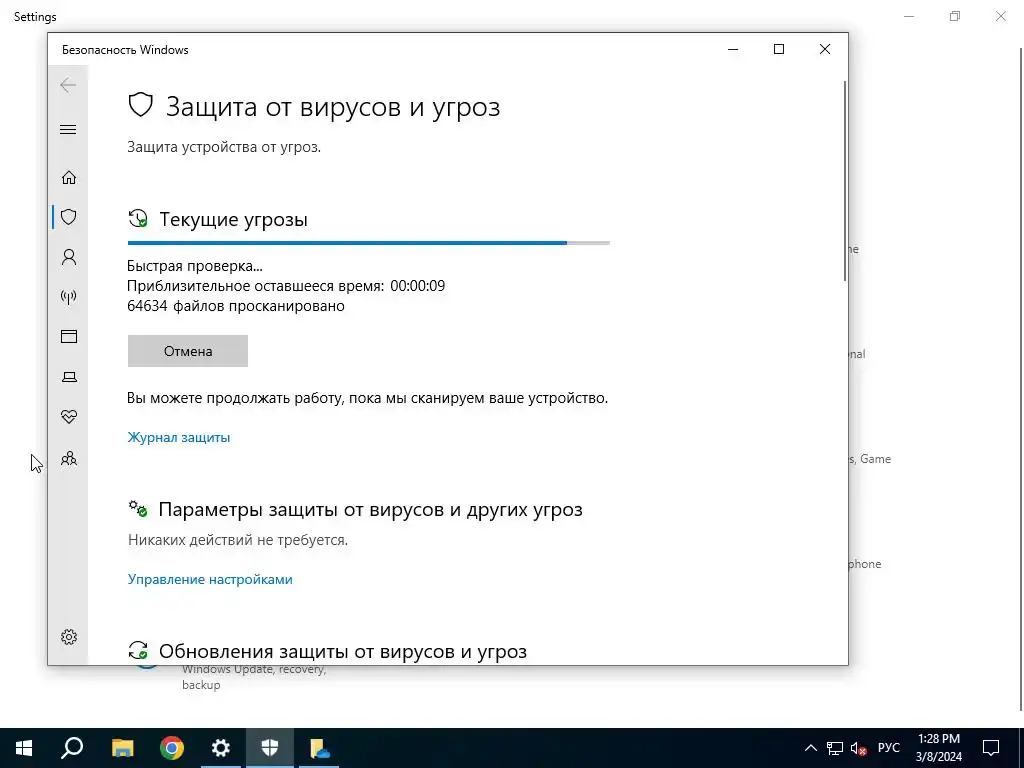Open the clock showing 1:28 PM
The height and width of the screenshot is (768, 1024).
pyautogui.click(x=938, y=748)
